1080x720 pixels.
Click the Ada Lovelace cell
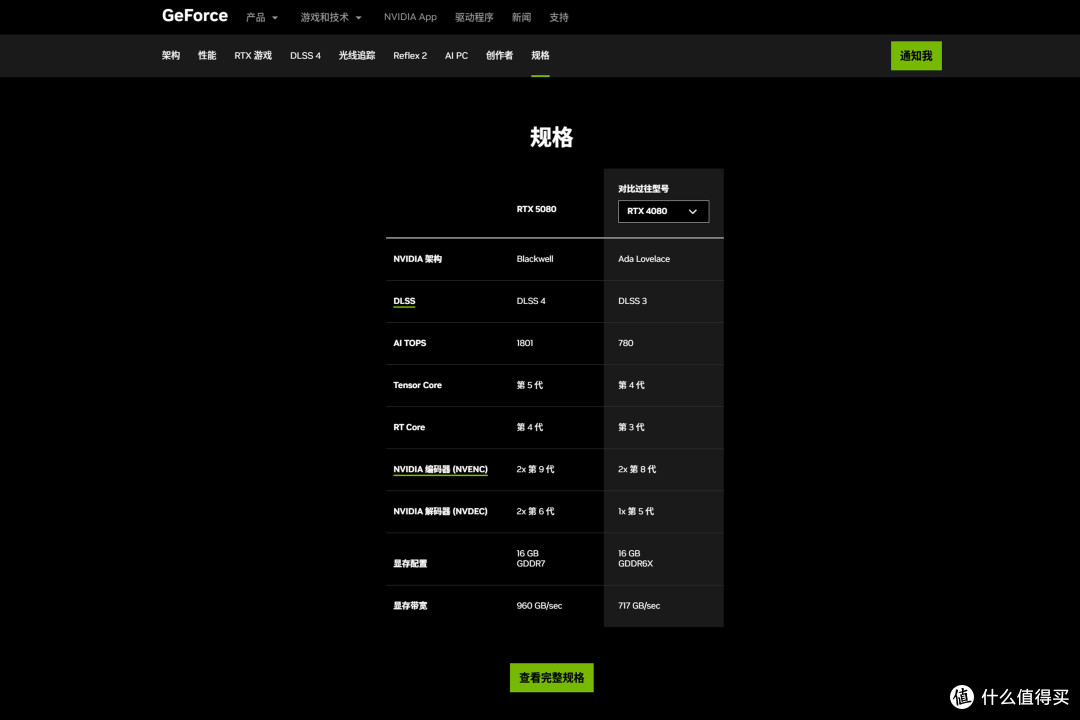[643, 259]
